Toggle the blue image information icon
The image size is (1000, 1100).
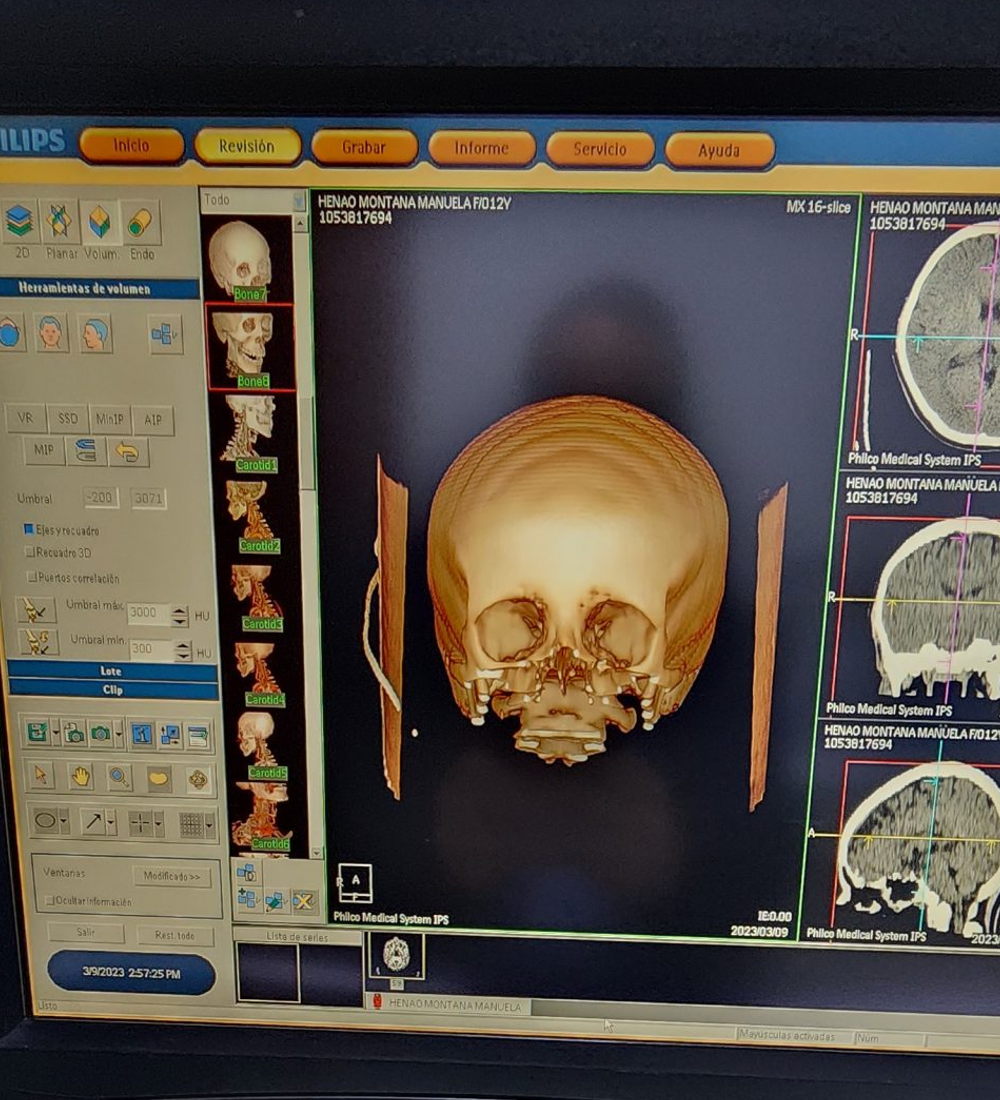(142, 735)
